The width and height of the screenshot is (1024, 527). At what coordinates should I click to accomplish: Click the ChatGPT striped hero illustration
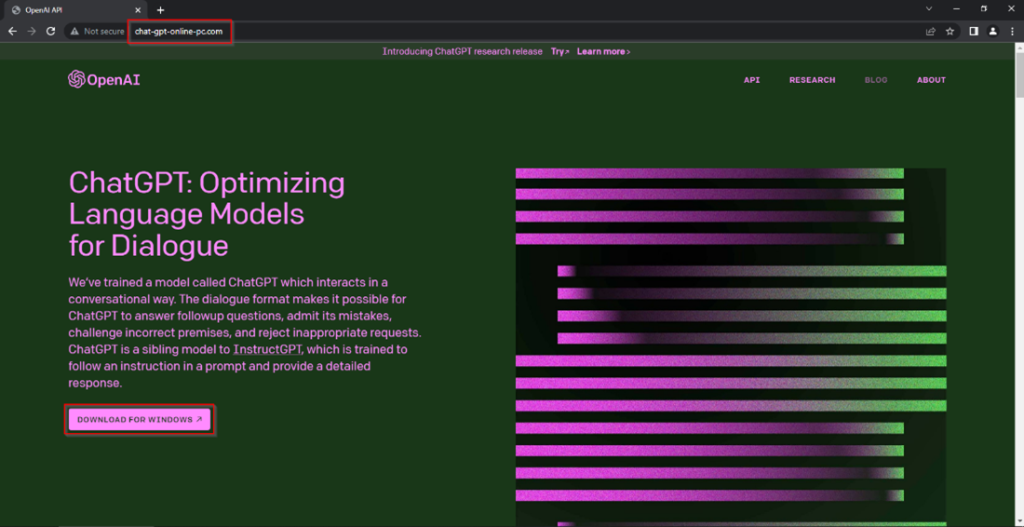731,347
